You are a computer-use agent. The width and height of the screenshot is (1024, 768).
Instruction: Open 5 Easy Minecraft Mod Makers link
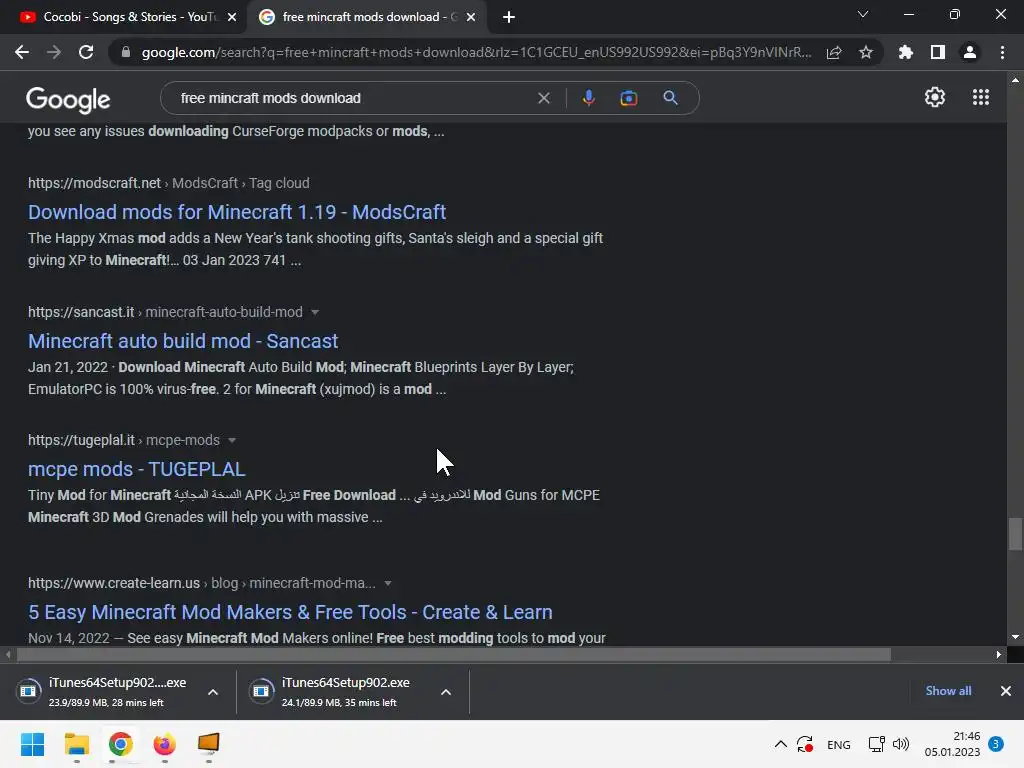pyautogui.click(x=290, y=612)
